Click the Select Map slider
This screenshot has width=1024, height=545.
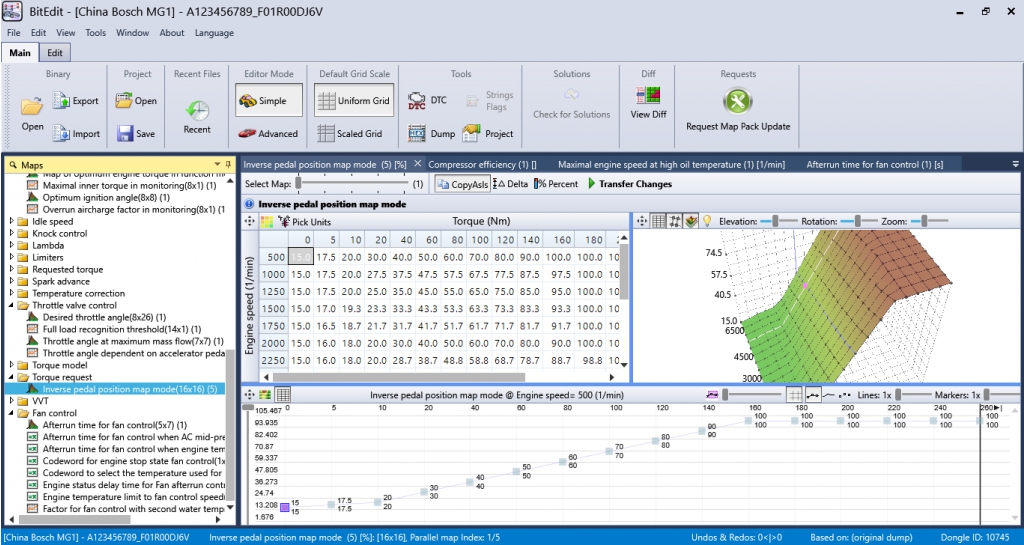[353, 184]
